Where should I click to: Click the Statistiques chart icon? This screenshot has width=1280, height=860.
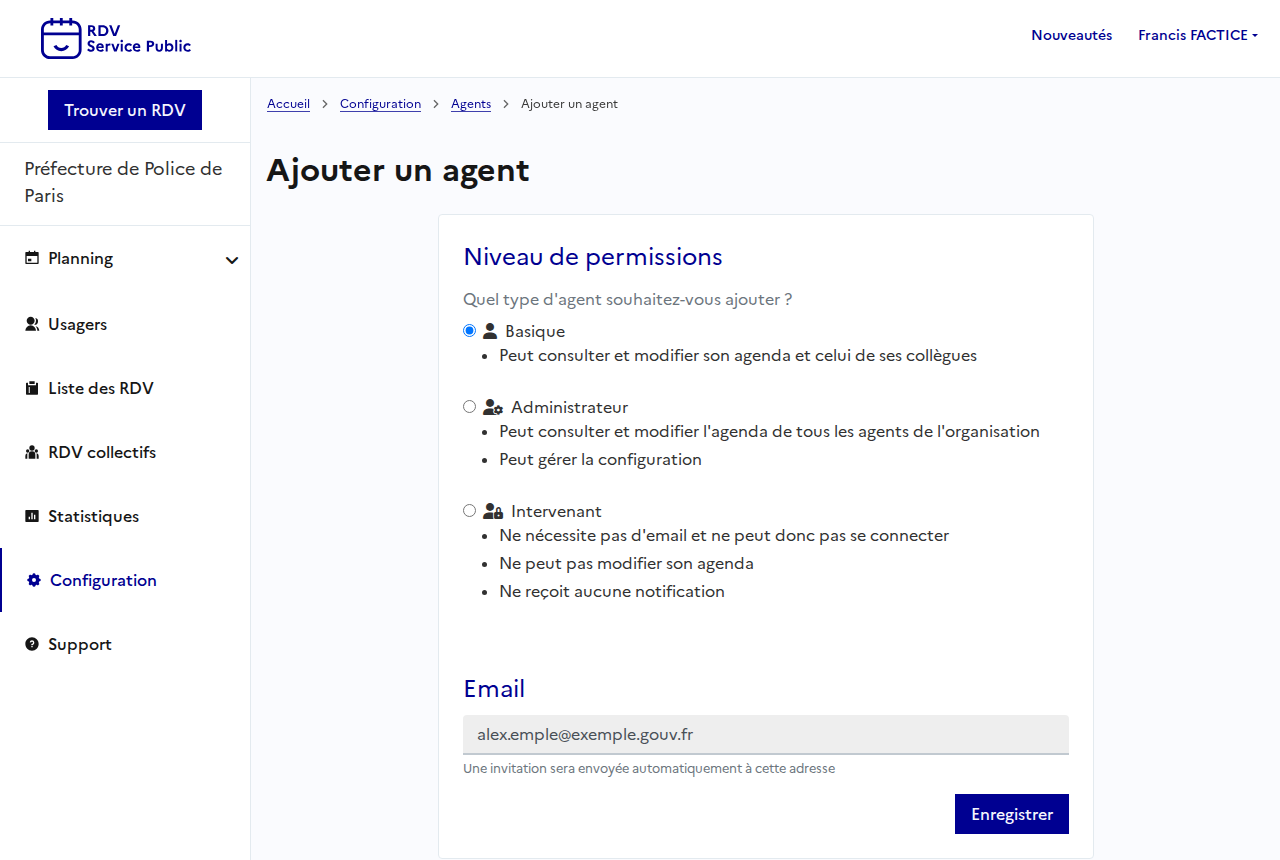click(32, 516)
